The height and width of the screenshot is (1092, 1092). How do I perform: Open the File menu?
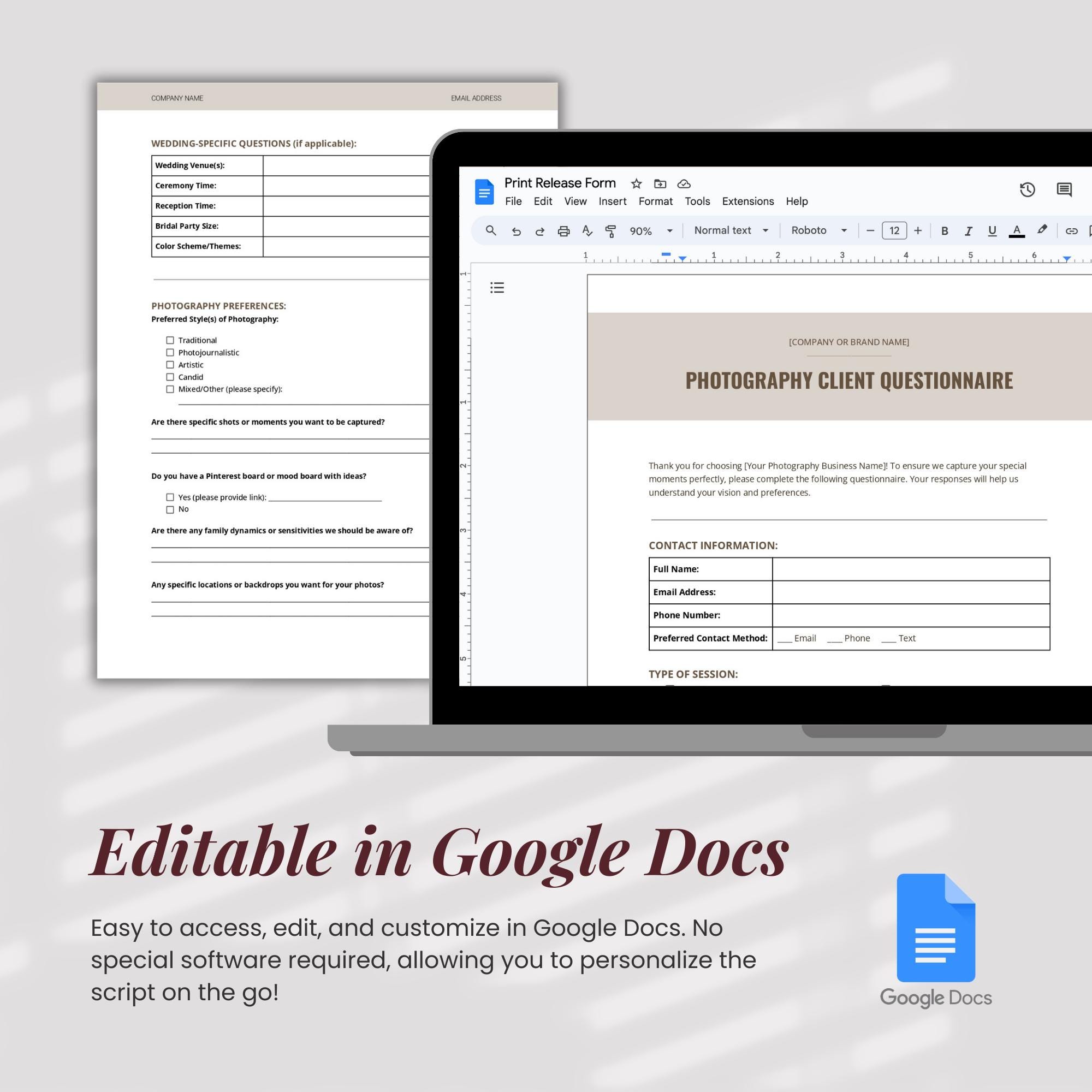point(513,201)
